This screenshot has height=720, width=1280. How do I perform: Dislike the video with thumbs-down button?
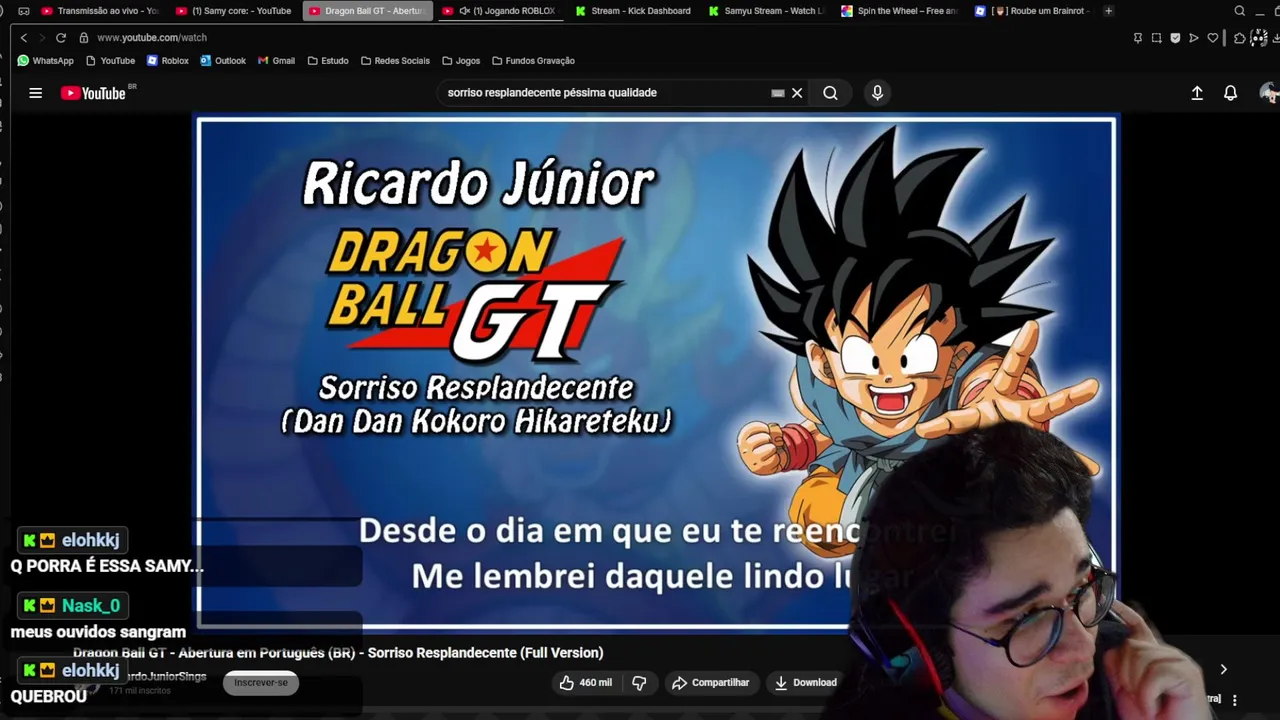[639, 683]
